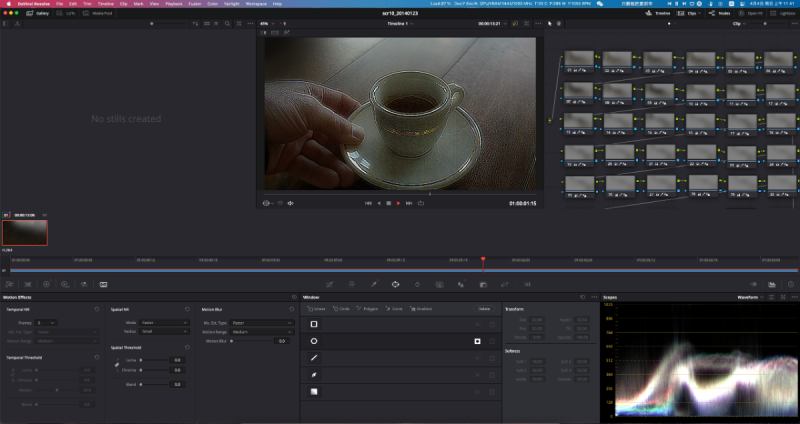Reset the Temporal NR settings
The width and height of the screenshot is (800, 424).
(x=97, y=309)
